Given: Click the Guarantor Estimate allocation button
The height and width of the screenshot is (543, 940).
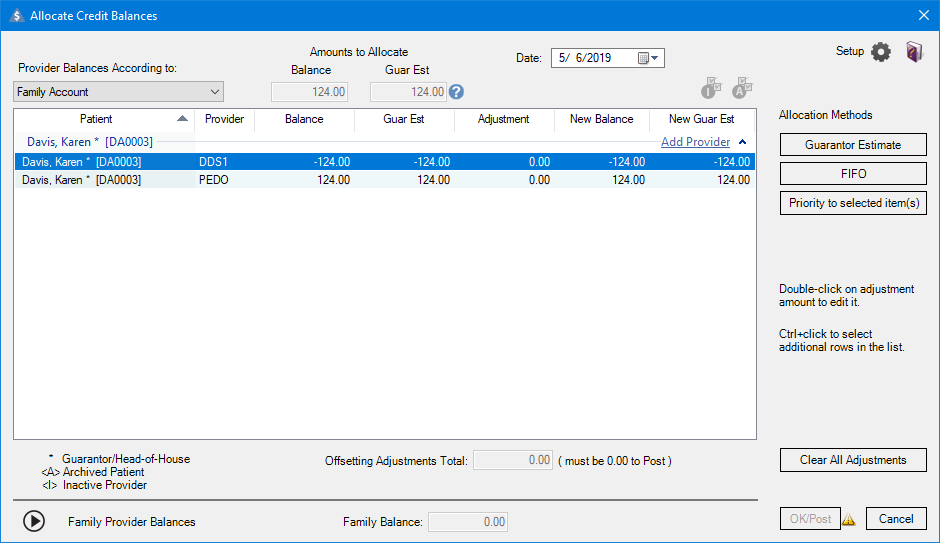Looking at the screenshot, I should pos(853,145).
